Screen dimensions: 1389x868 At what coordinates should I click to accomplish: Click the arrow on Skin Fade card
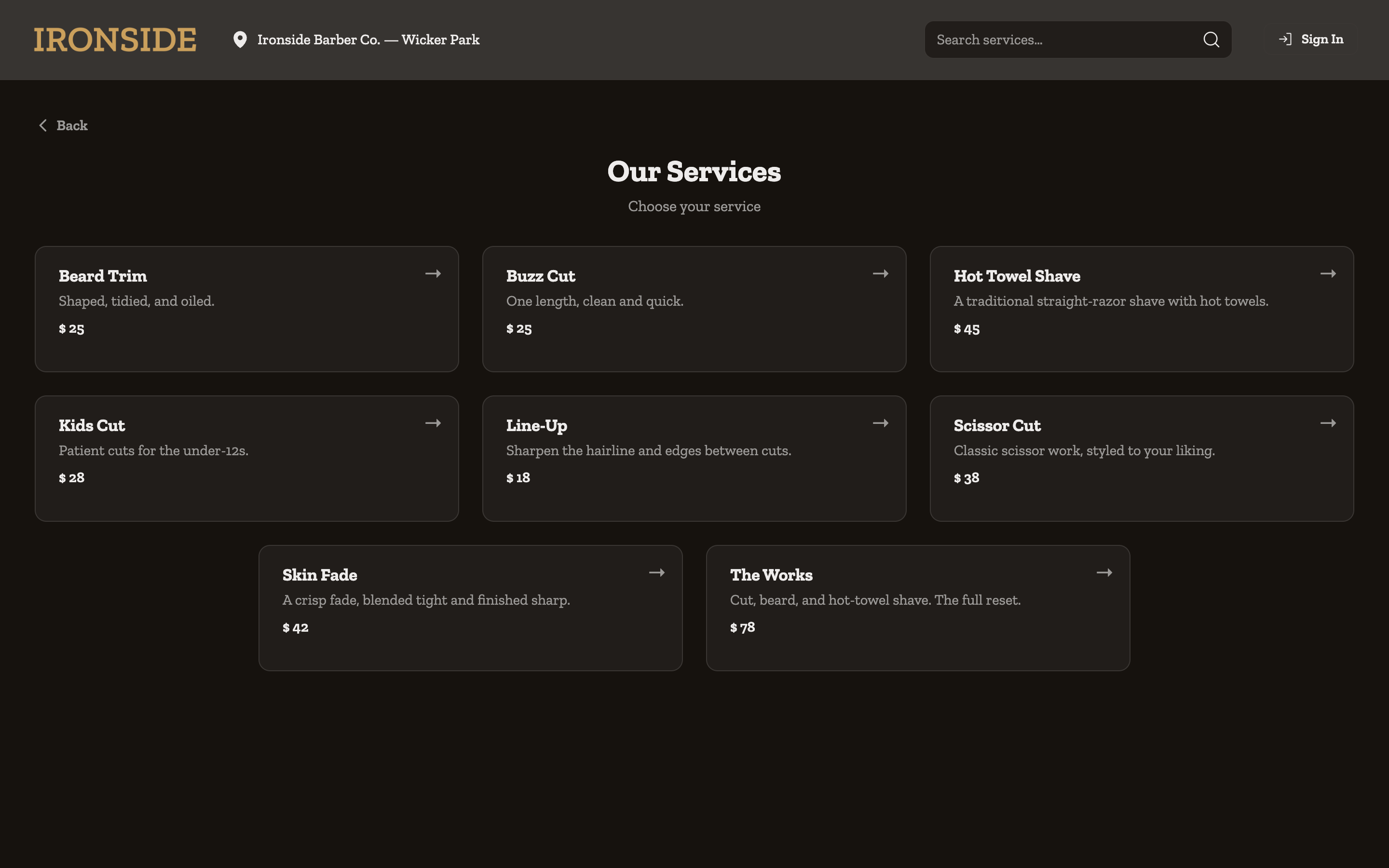pos(656,572)
